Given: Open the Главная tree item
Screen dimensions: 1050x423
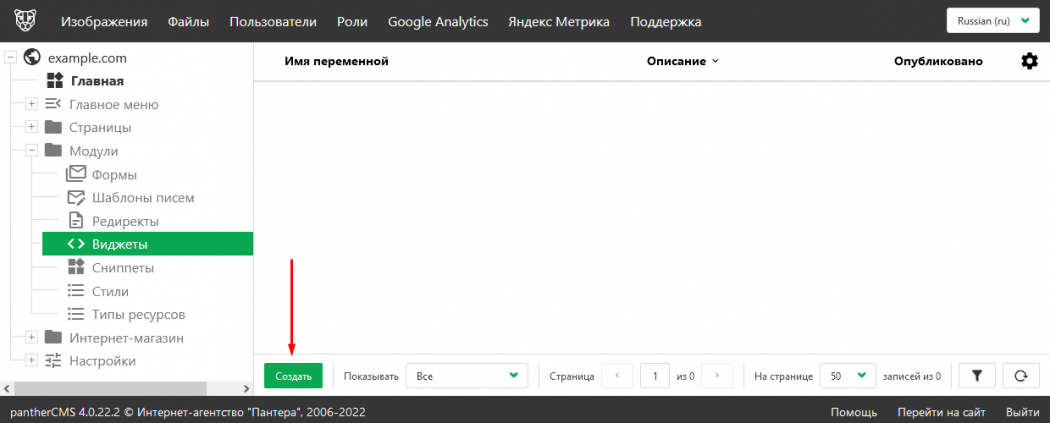Looking at the screenshot, I should 98,82.
